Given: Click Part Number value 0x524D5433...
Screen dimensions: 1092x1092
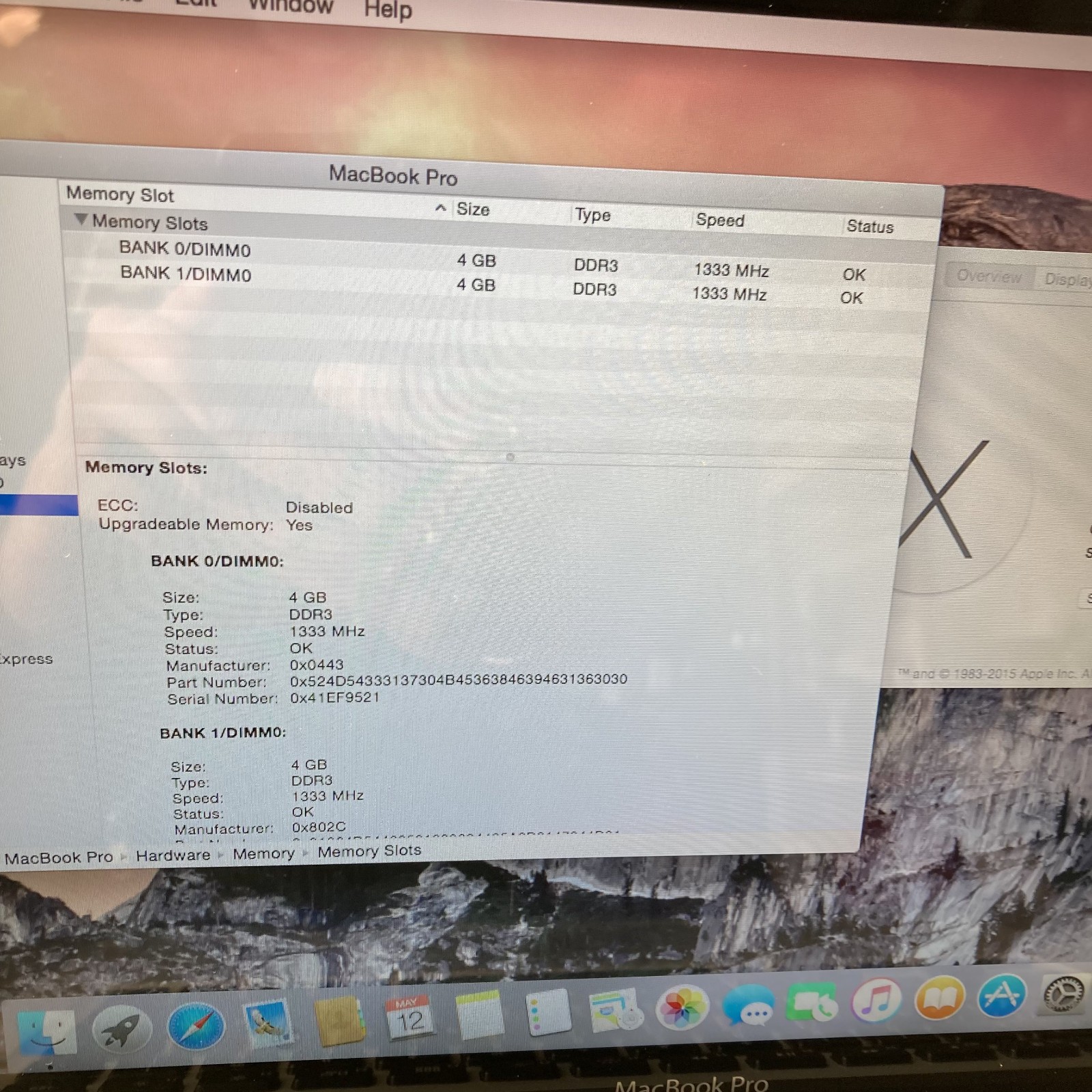Looking at the screenshot, I should tap(459, 680).
